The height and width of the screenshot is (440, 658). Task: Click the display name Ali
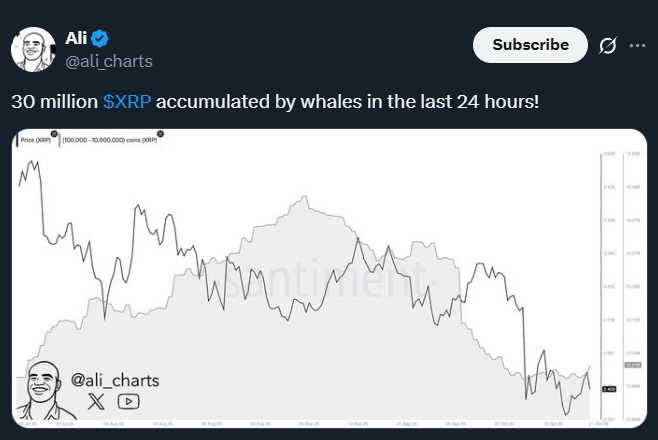76,39
